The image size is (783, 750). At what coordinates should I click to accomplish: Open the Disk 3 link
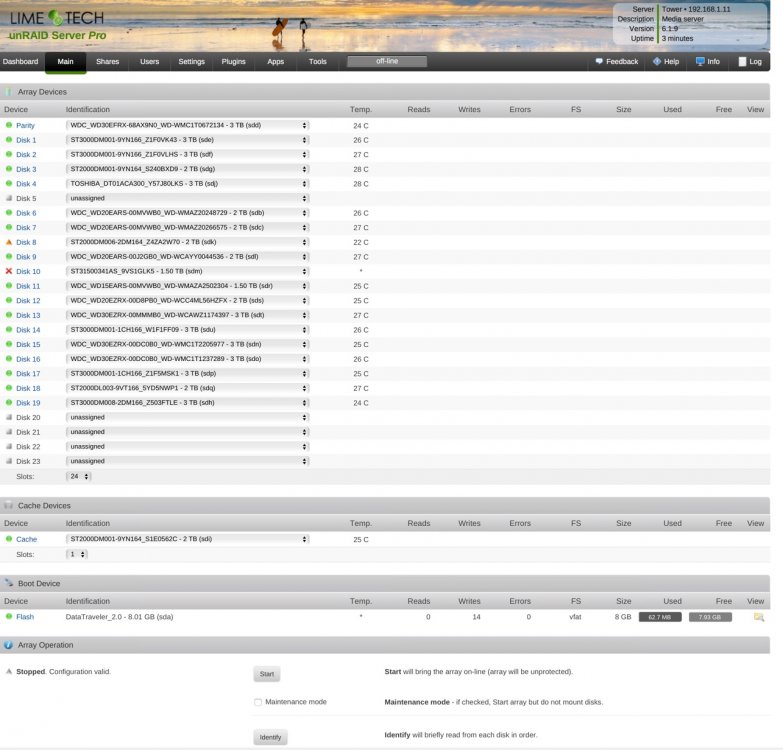click(x=26, y=169)
